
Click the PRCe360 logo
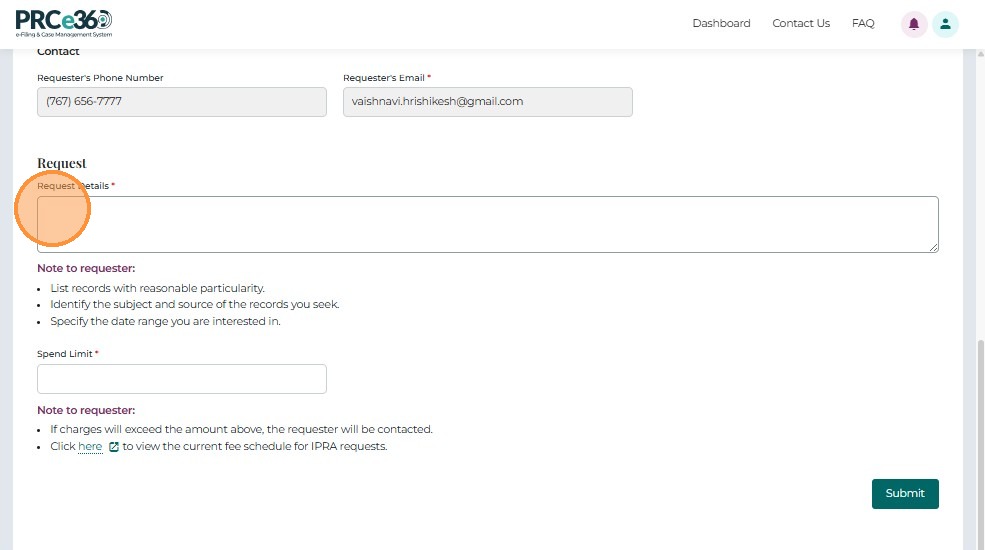coord(64,23)
